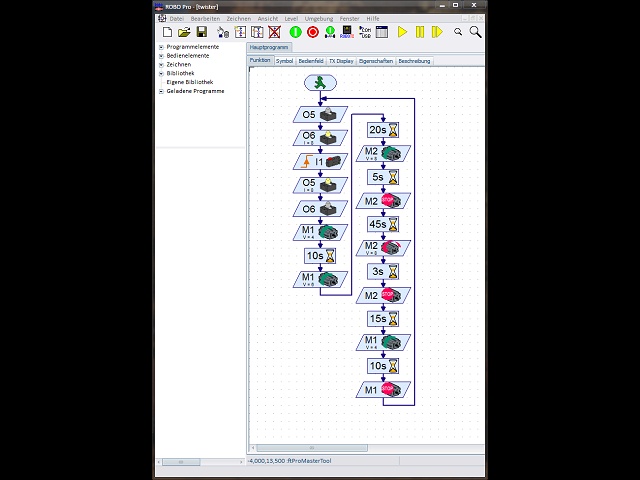Open an existing program file

click(x=184, y=32)
